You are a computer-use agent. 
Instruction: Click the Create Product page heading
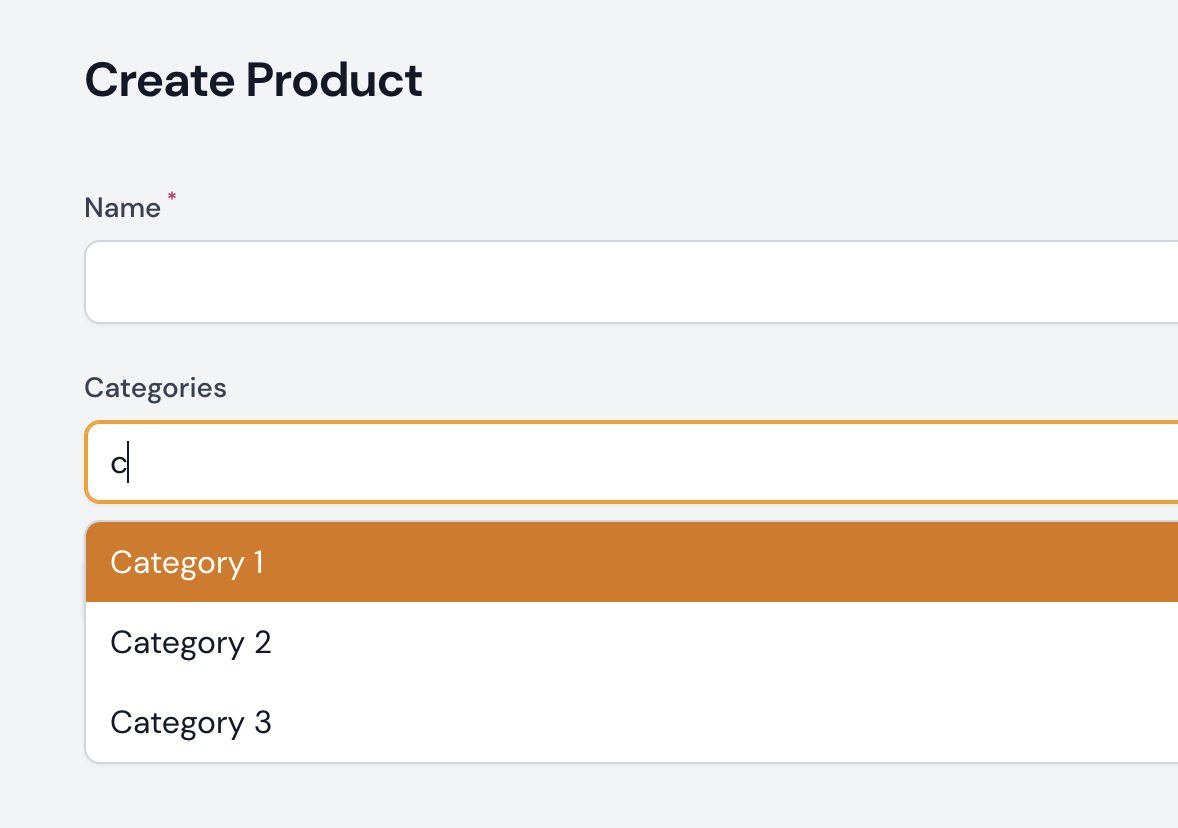tap(253, 80)
